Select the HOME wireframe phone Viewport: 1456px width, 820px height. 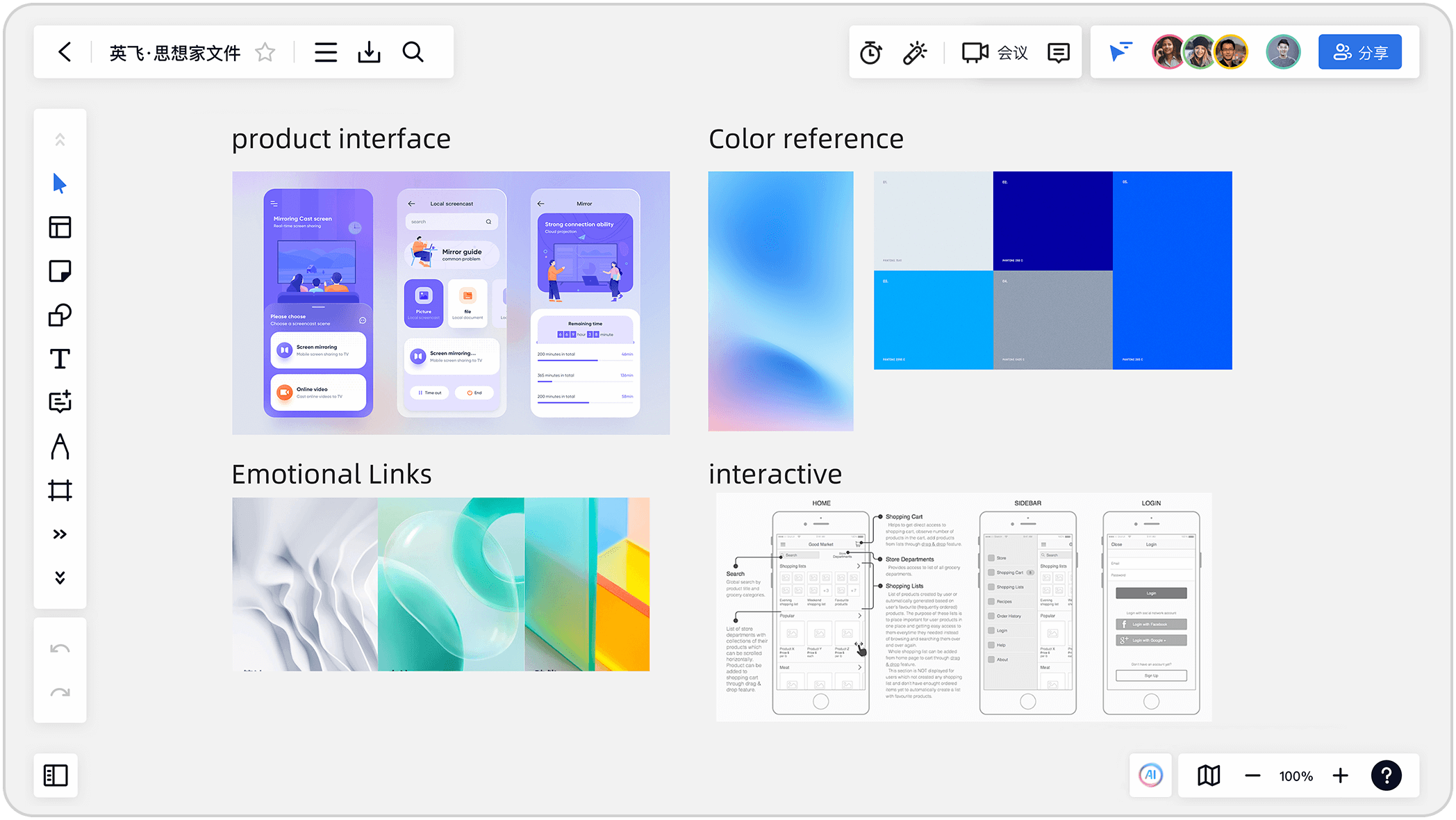pos(820,613)
